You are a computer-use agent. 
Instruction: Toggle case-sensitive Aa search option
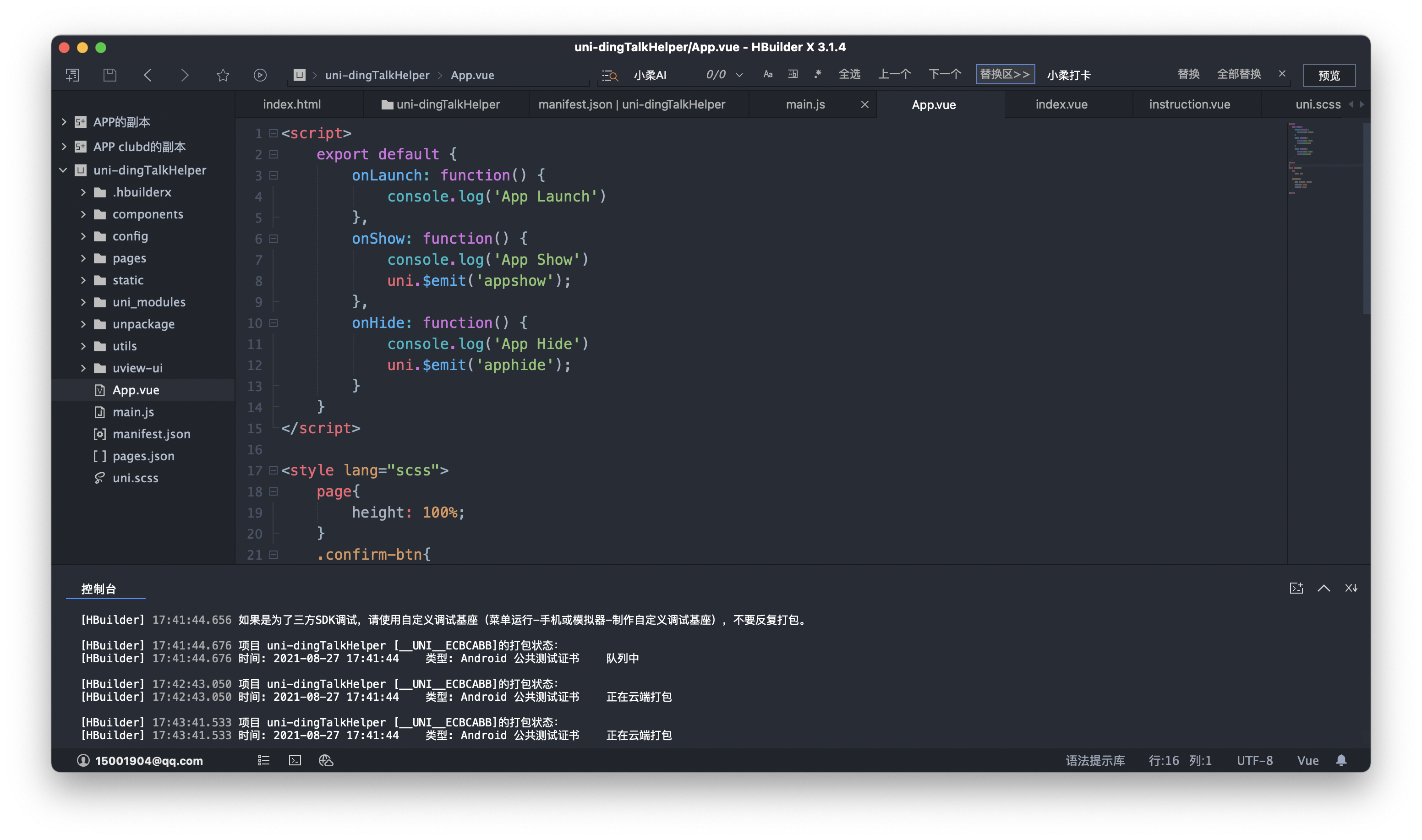coord(768,74)
